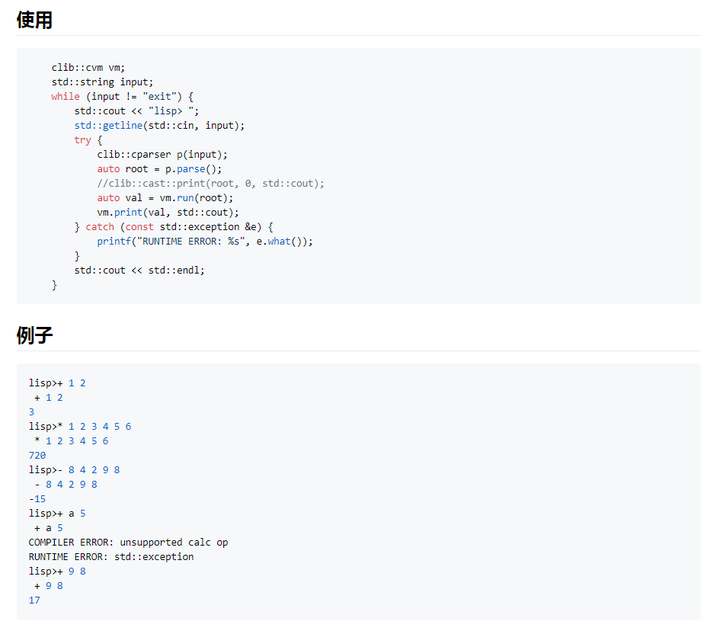The height and width of the screenshot is (634, 720).
Task: Click the 'try {' keyword line
Action: pyautogui.click(x=88, y=140)
